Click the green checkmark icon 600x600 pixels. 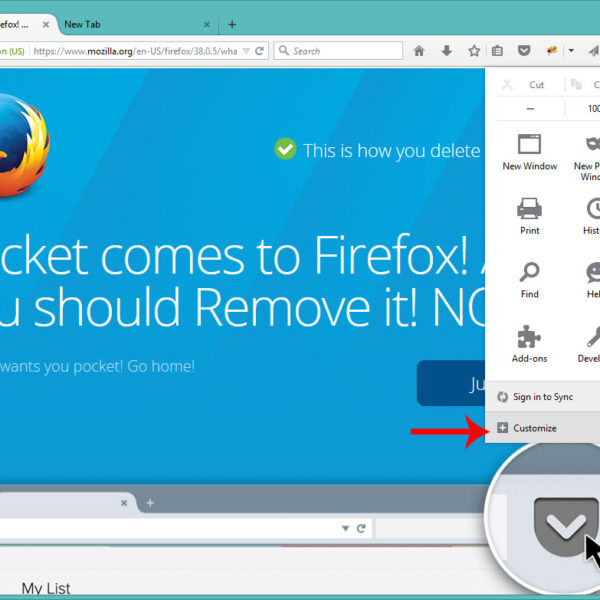click(x=285, y=148)
